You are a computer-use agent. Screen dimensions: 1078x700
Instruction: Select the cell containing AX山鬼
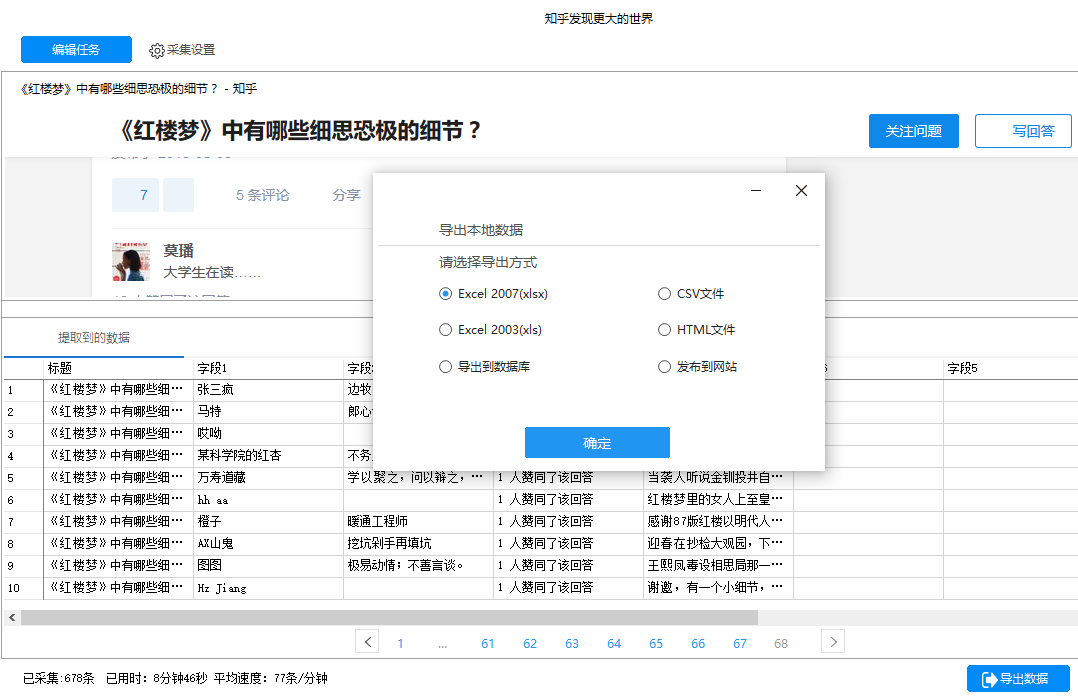pyautogui.click(x=269, y=544)
